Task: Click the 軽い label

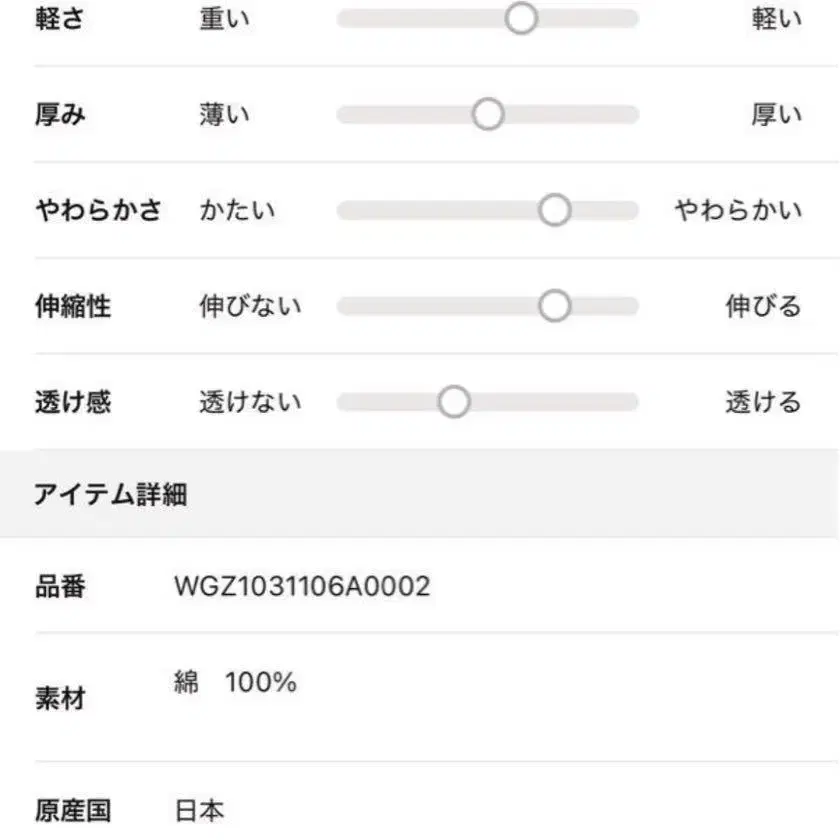Action: pyautogui.click(x=776, y=19)
